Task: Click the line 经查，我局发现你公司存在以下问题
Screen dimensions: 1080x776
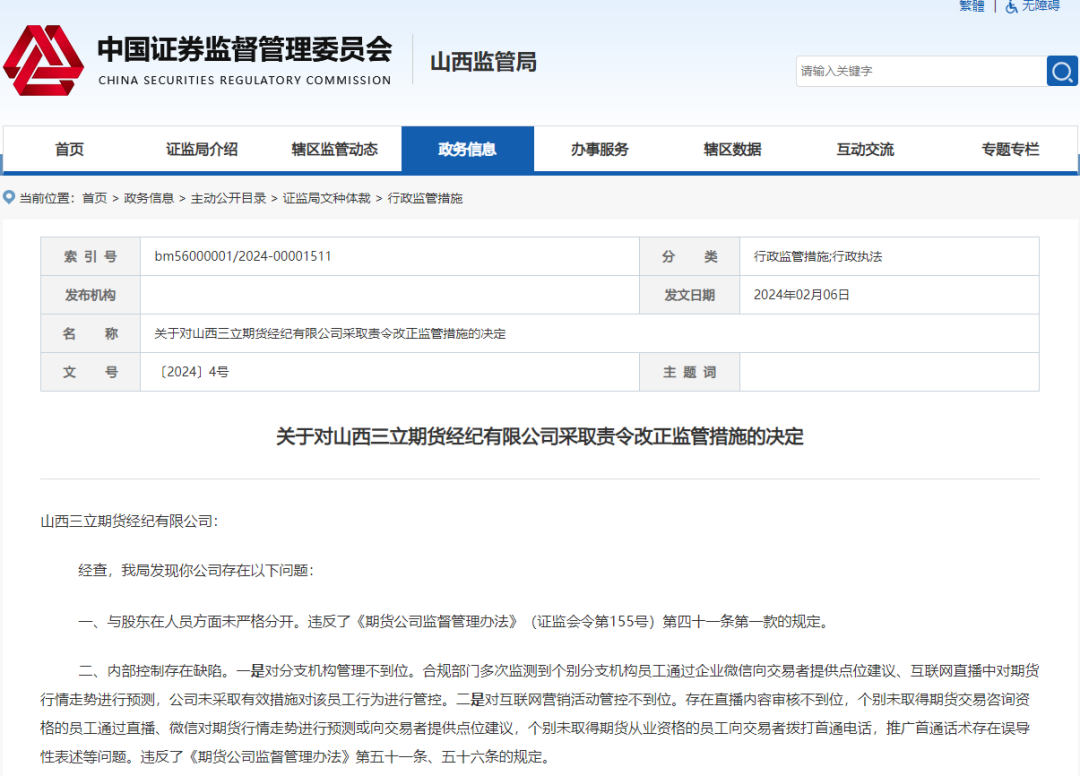Action: 196,570
